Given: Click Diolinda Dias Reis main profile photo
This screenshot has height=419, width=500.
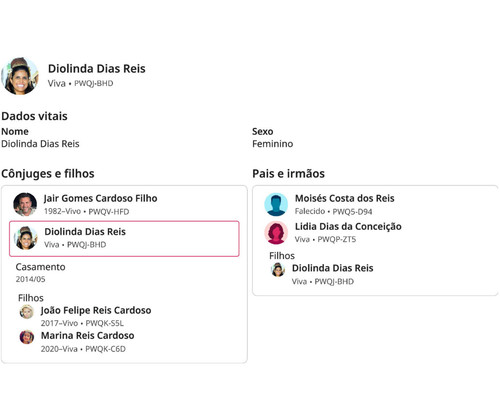Looking at the screenshot, I should coord(20,76).
